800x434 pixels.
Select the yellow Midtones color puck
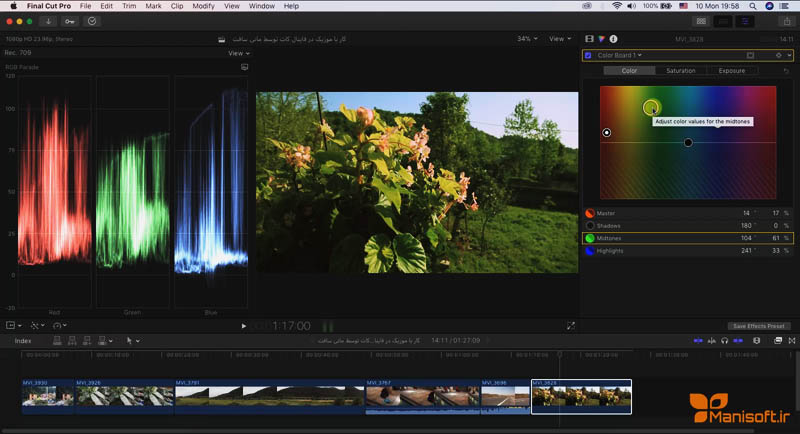point(650,108)
